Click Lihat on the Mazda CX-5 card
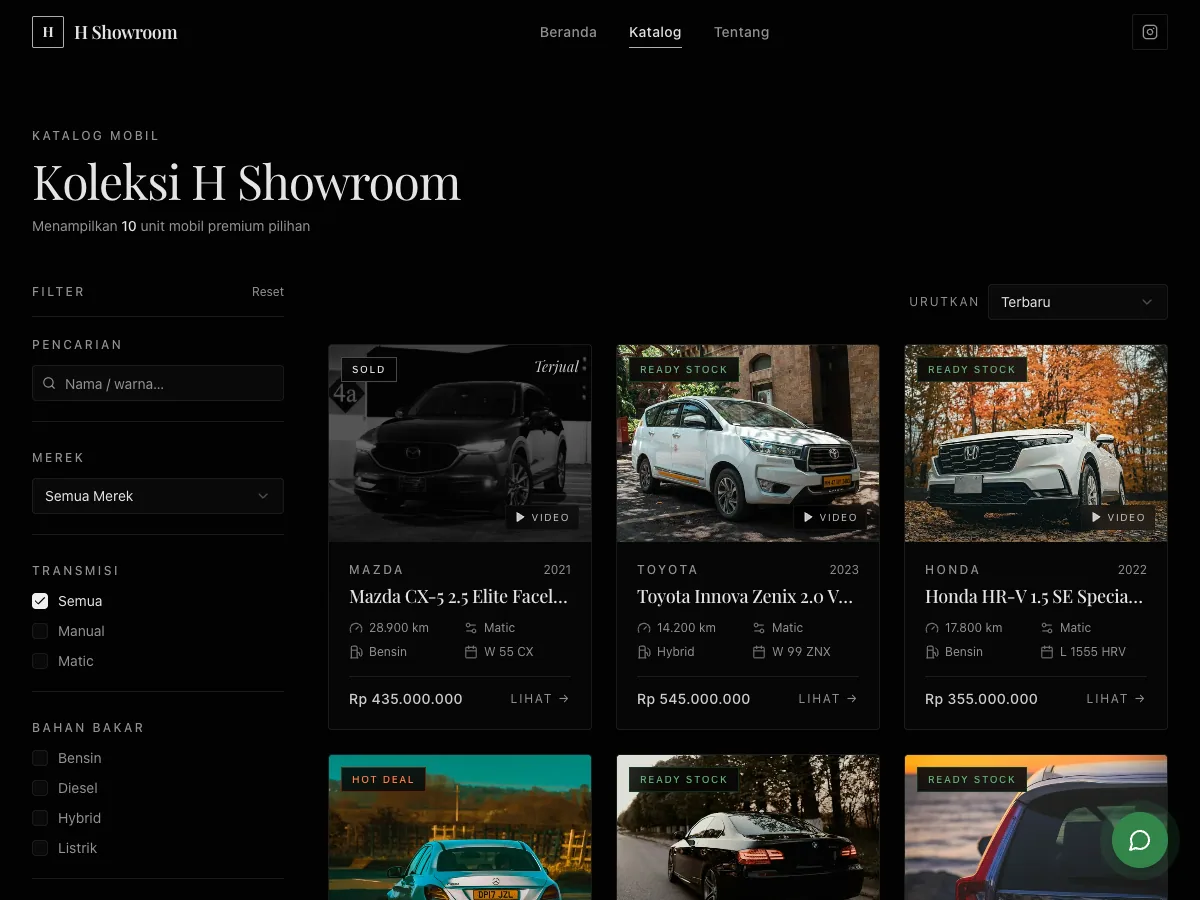 tap(540, 699)
